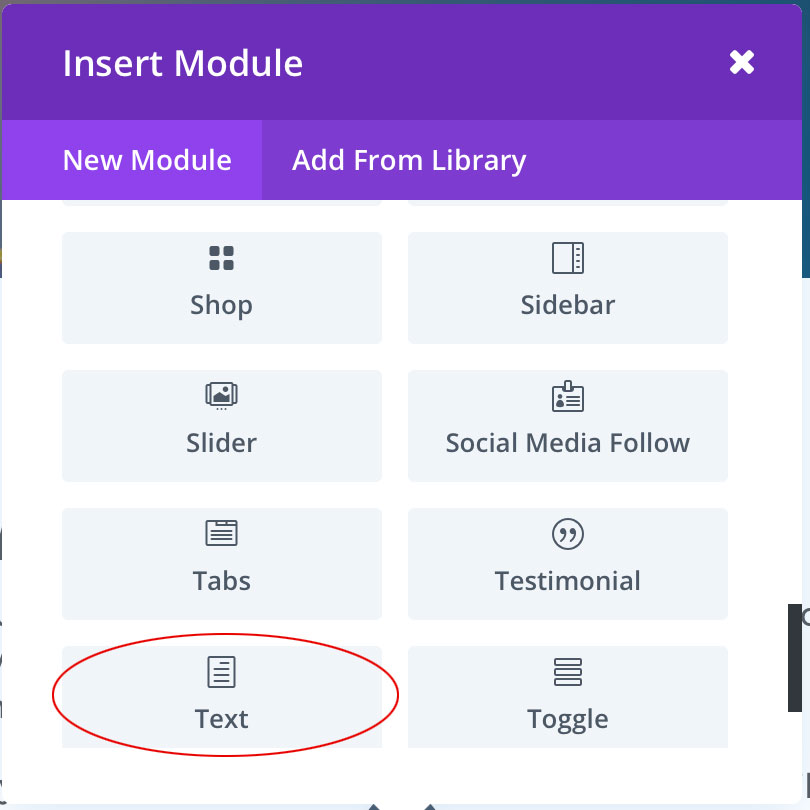The width and height of the screenshot is (810, 810).
Task: Select the Sidebar module icon
Action: tap(567, 258)
